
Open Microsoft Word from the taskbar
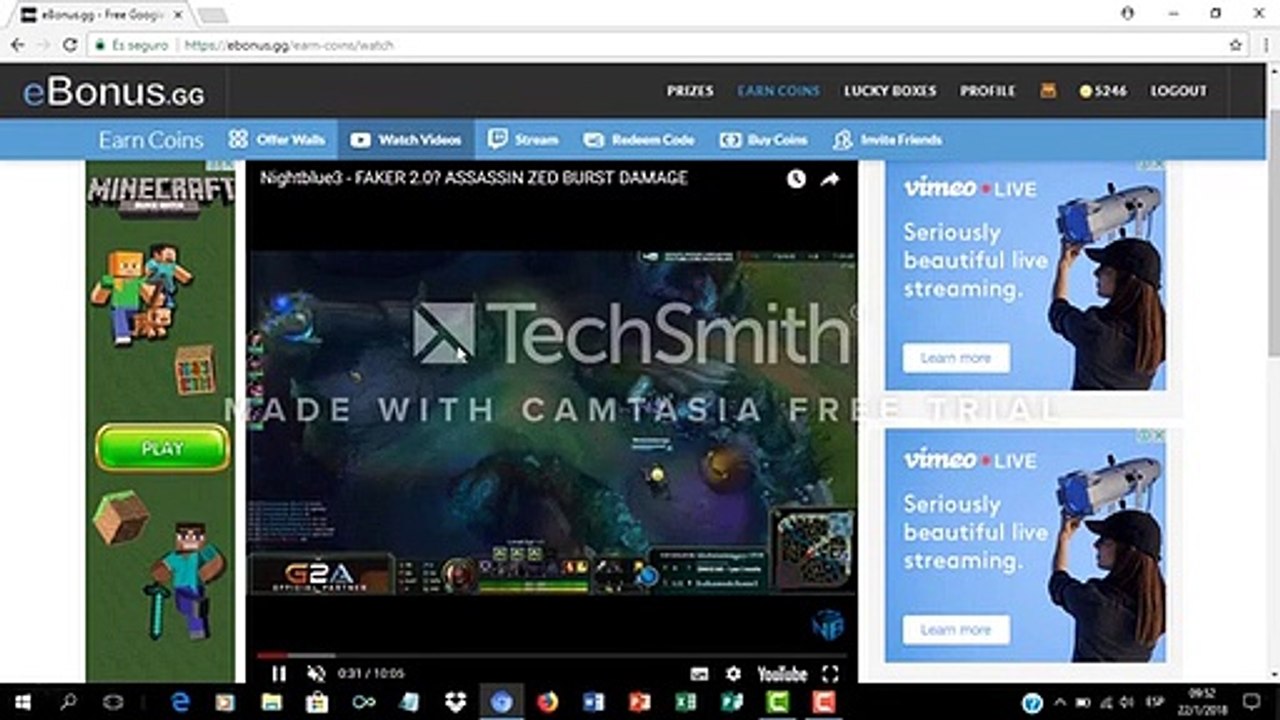pos(594,702)
